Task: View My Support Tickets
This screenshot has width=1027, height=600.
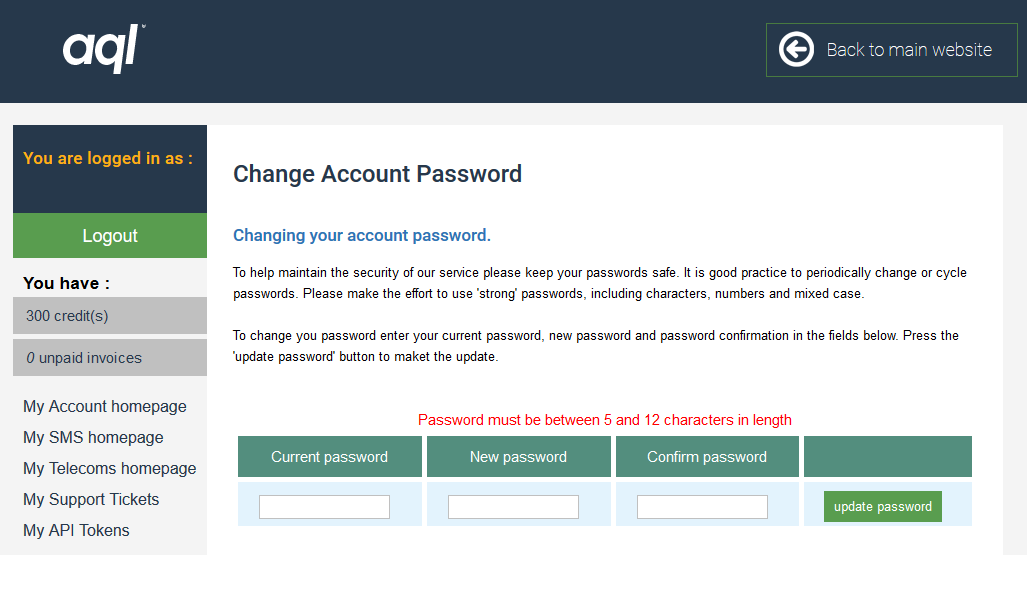Action: tap(91, 499)
